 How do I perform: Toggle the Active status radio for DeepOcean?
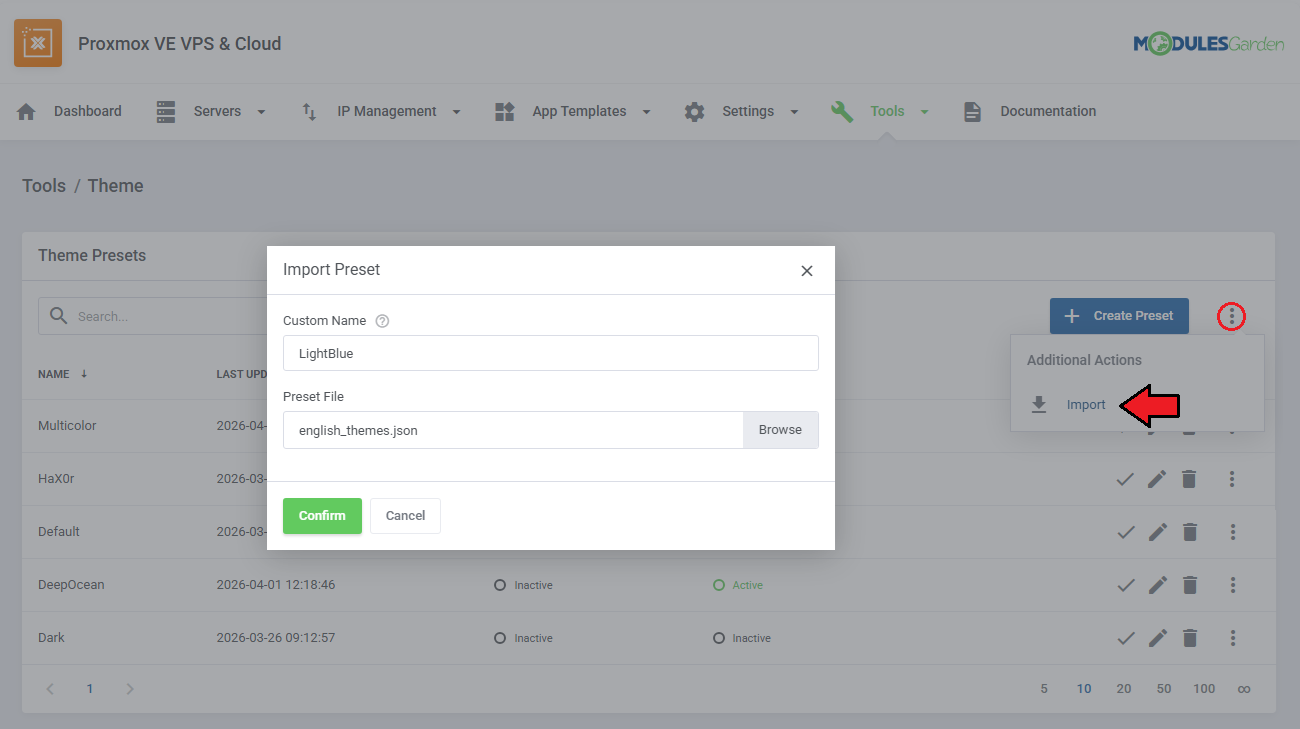pos(718,585)
